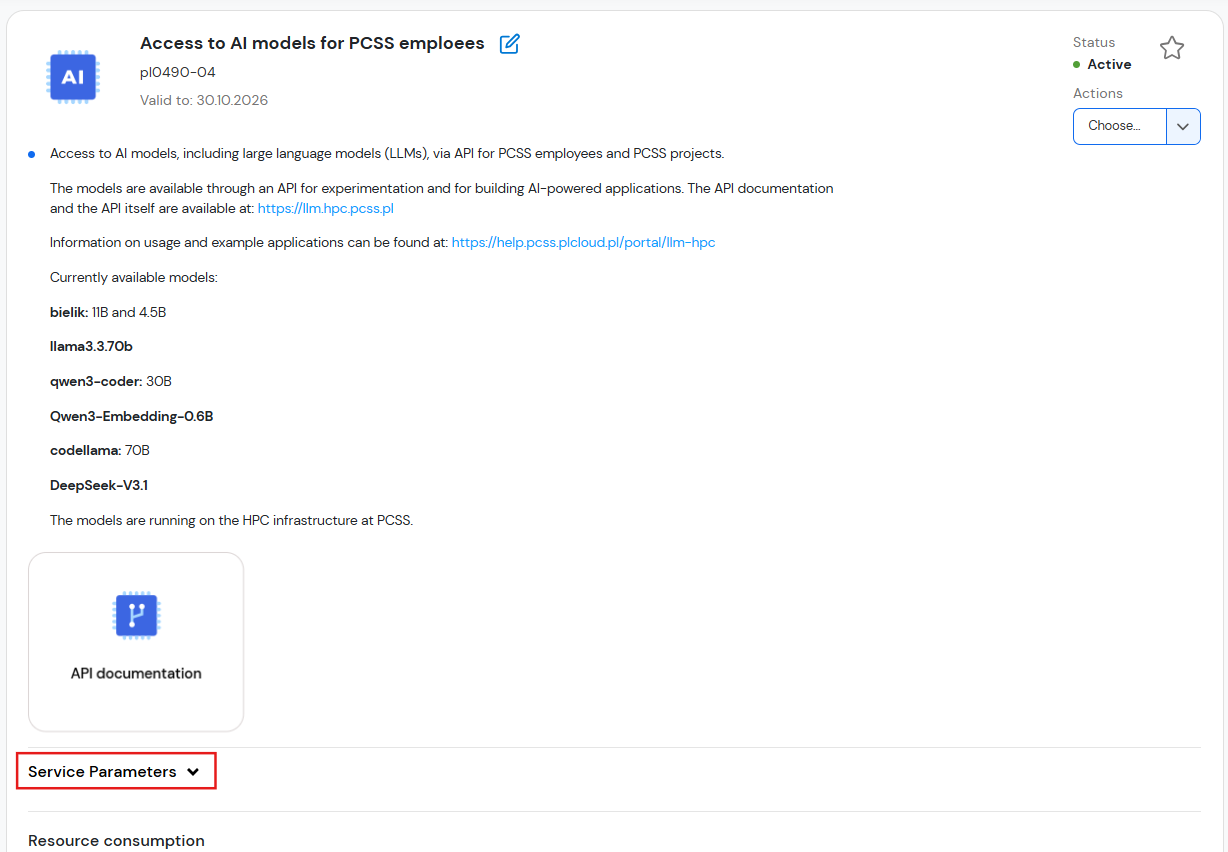The height and width of the screenshot is (852, 1228).
Task: Click the 'Choose...' Actions combo box
Action: click(x=1119, y=126)
